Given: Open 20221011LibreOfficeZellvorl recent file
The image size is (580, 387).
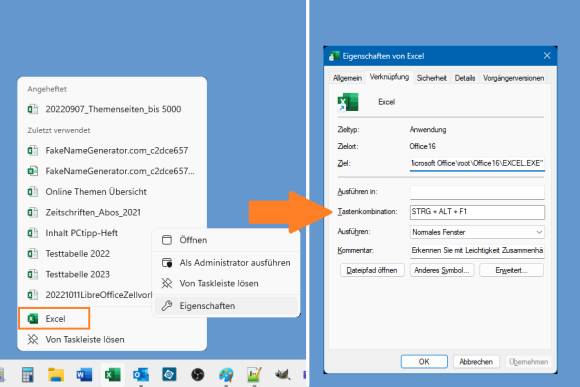Looking at the screenshot, I should click(x=86, y=295).
